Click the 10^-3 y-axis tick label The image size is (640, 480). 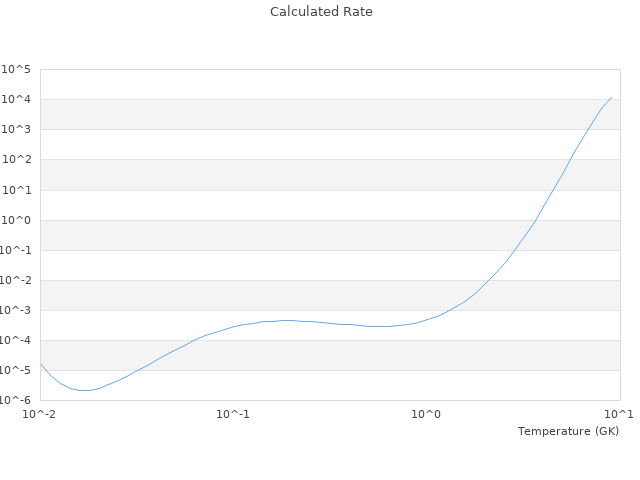pos(16,310)
